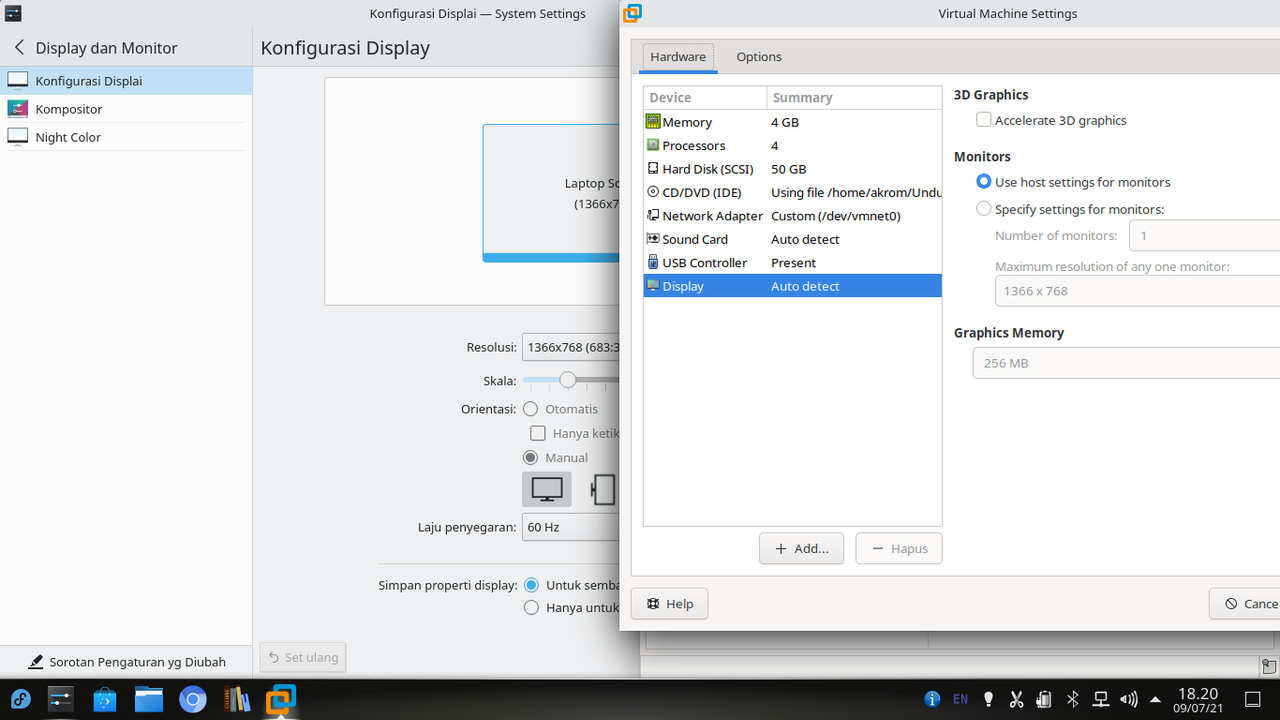Click the VMware logo in the dialog title bar

pyautogui.click(x=632, y=13)
